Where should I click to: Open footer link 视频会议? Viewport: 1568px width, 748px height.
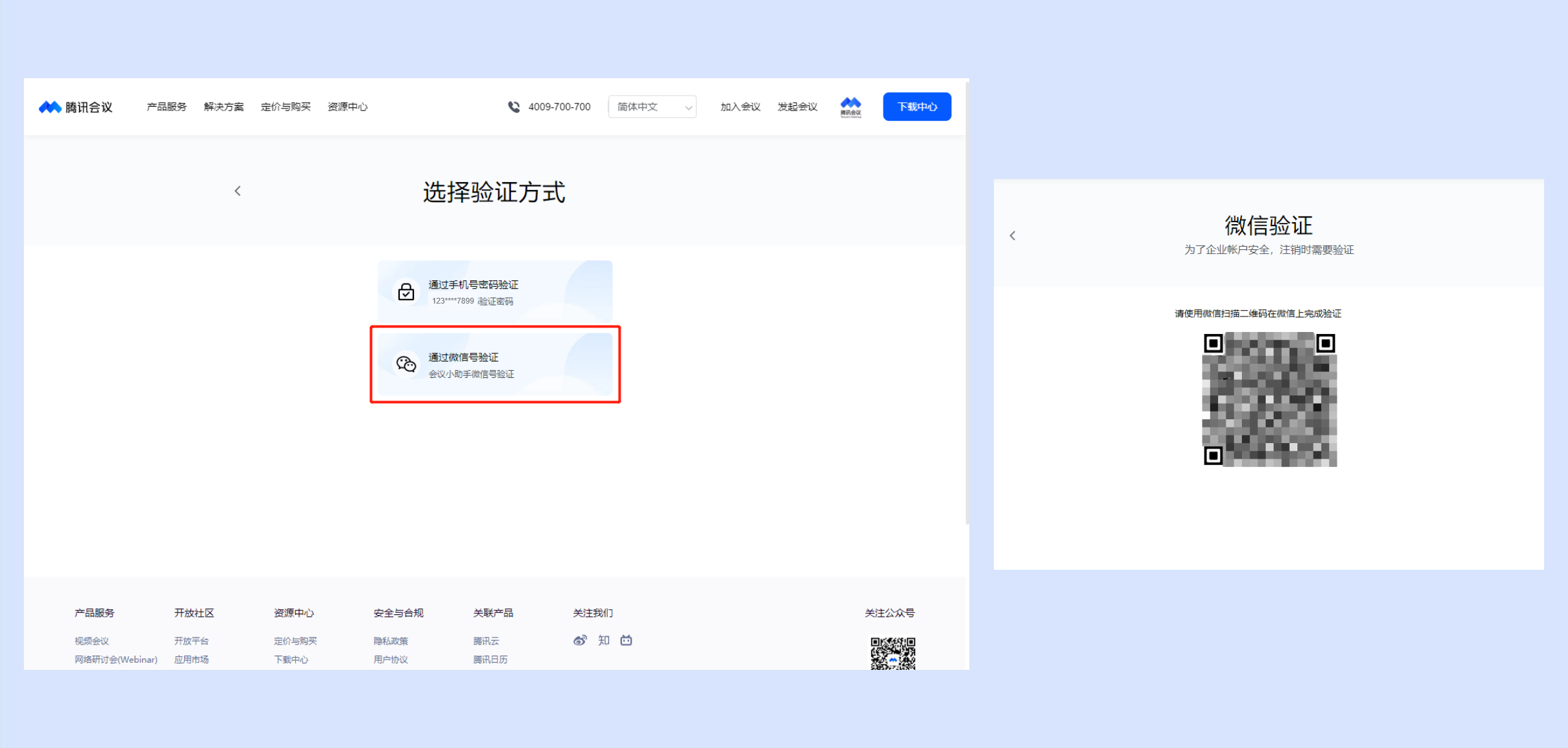click(92, 641)
